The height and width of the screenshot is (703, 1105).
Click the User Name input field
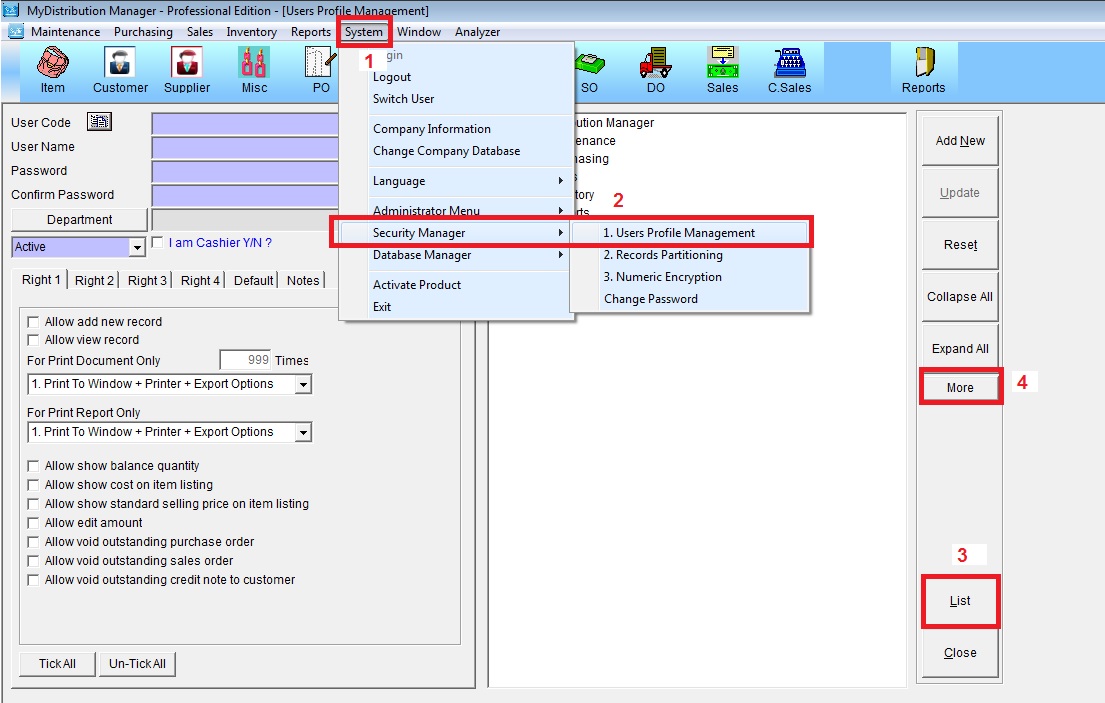(245, 147)
